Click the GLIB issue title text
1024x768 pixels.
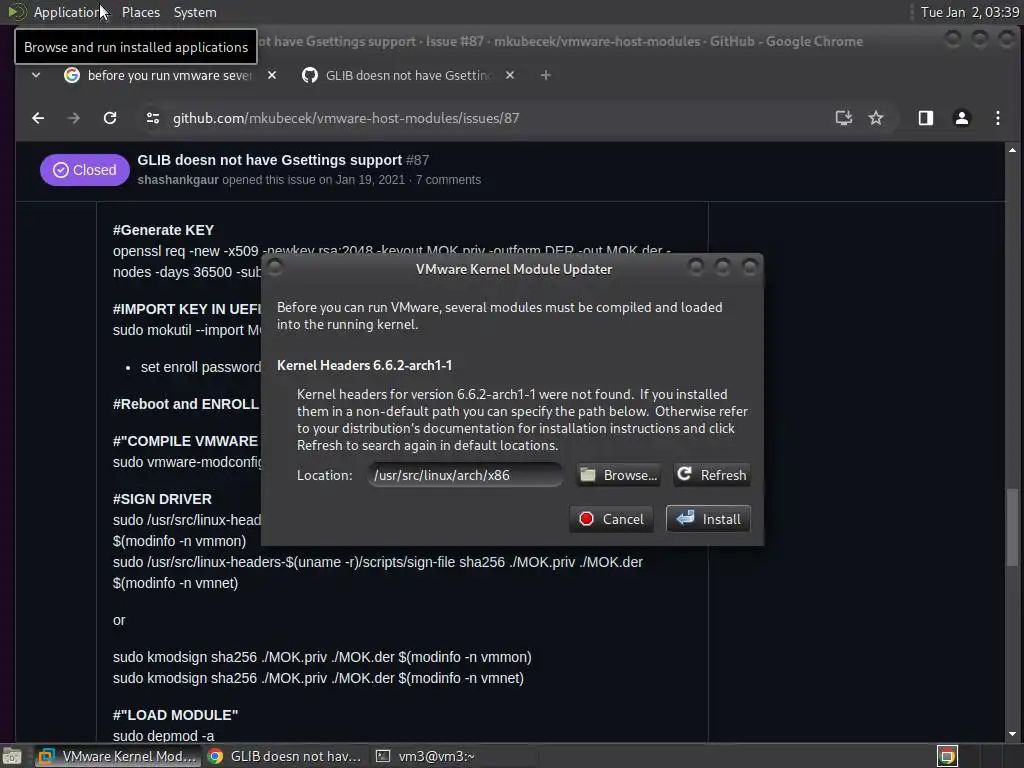pos(269,160)
